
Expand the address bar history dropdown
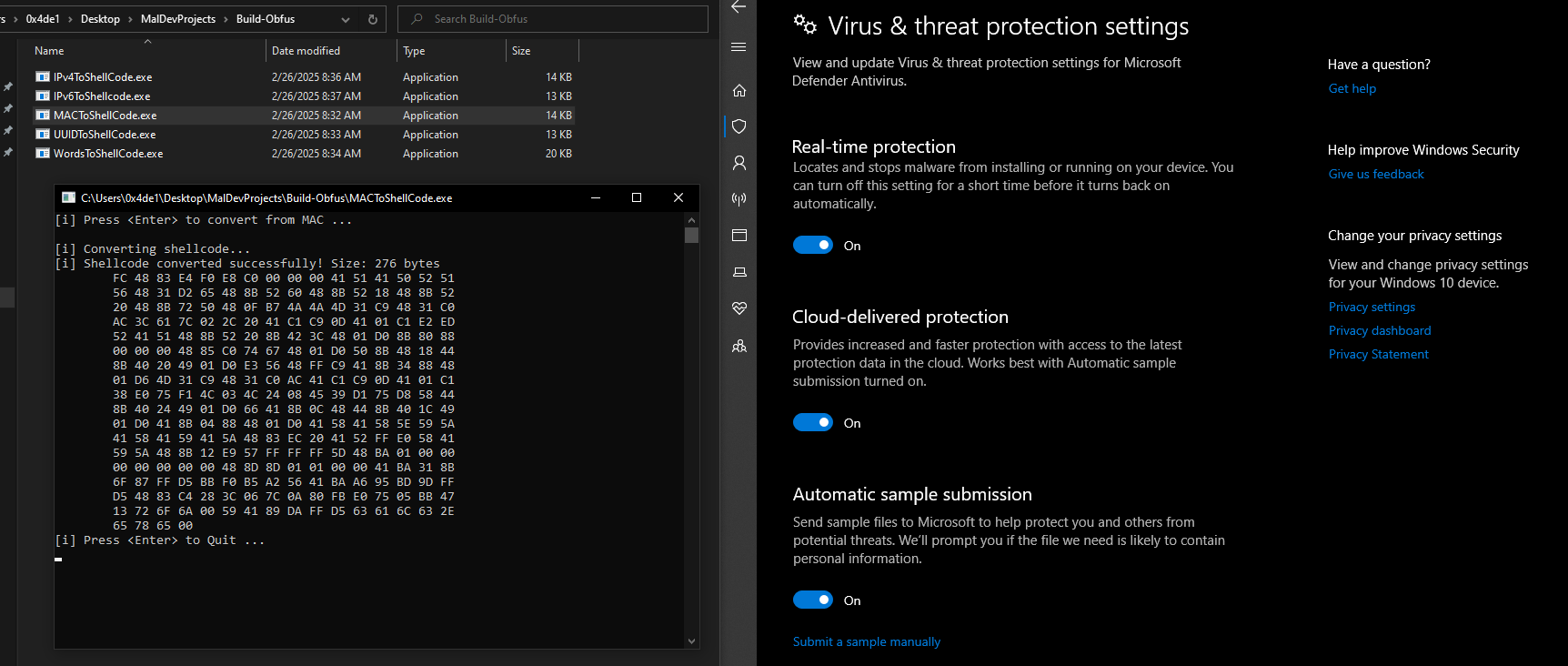click(x=346, y=19)
